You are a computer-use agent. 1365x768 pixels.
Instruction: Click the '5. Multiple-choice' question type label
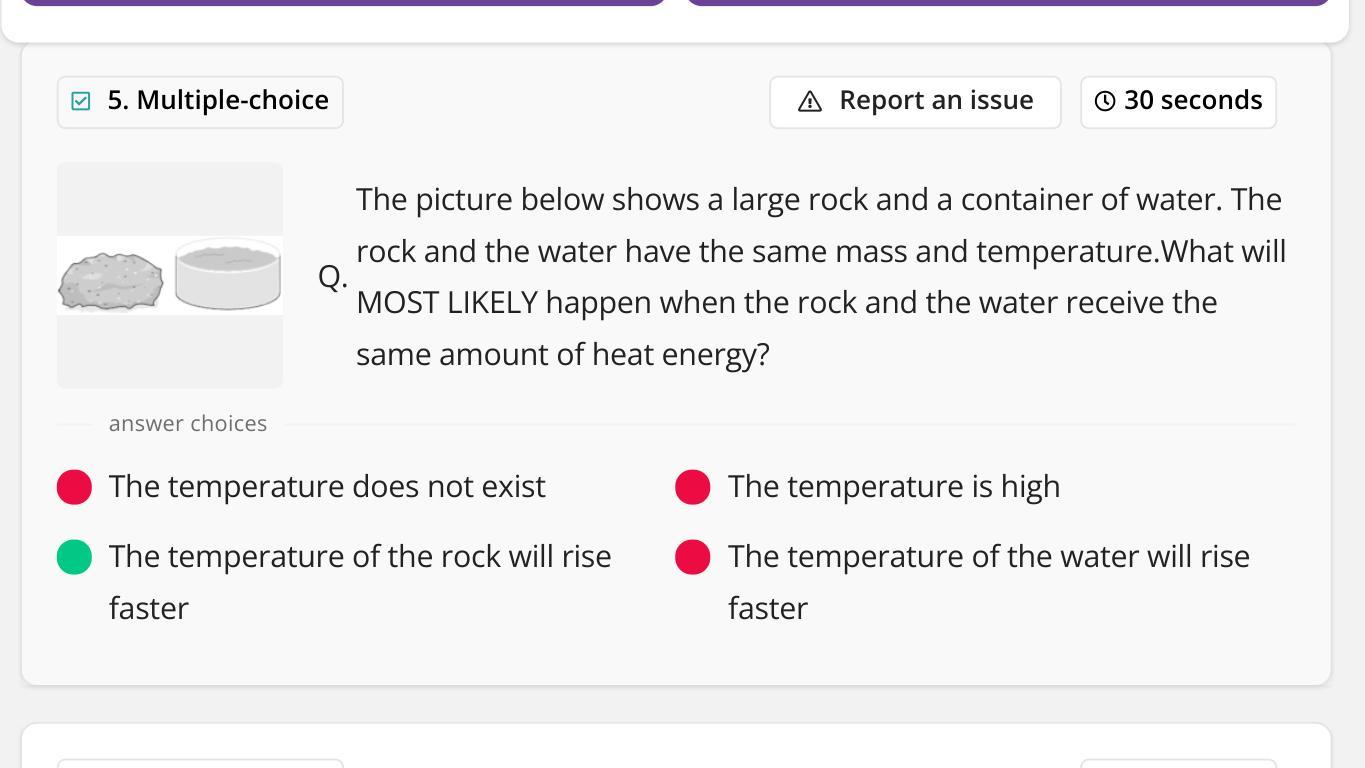pyautogui.click(x=218, y=101)
